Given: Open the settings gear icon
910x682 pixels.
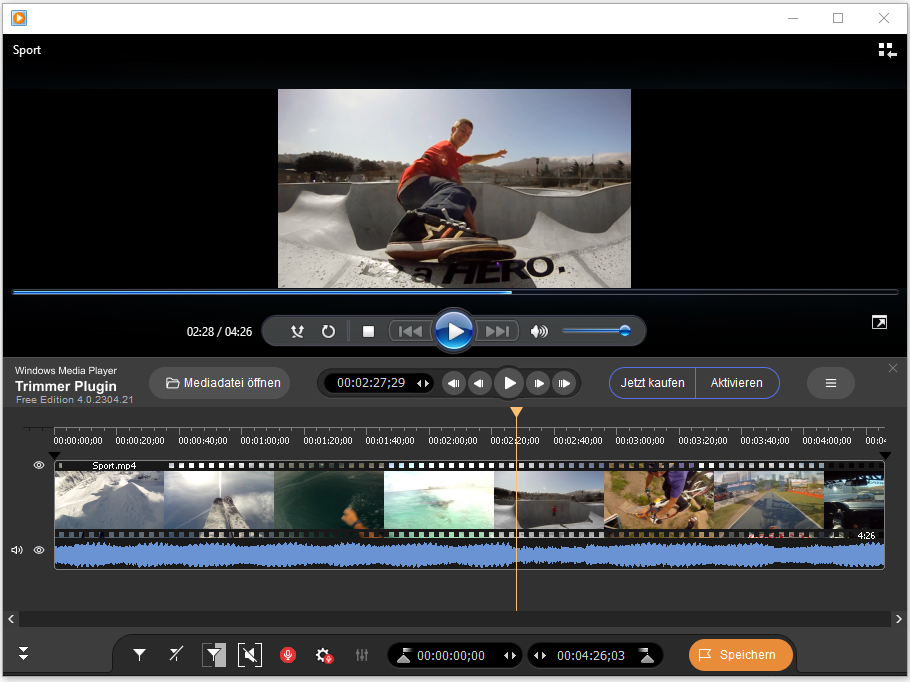Looking at the screenshot, I should (324, 655).
